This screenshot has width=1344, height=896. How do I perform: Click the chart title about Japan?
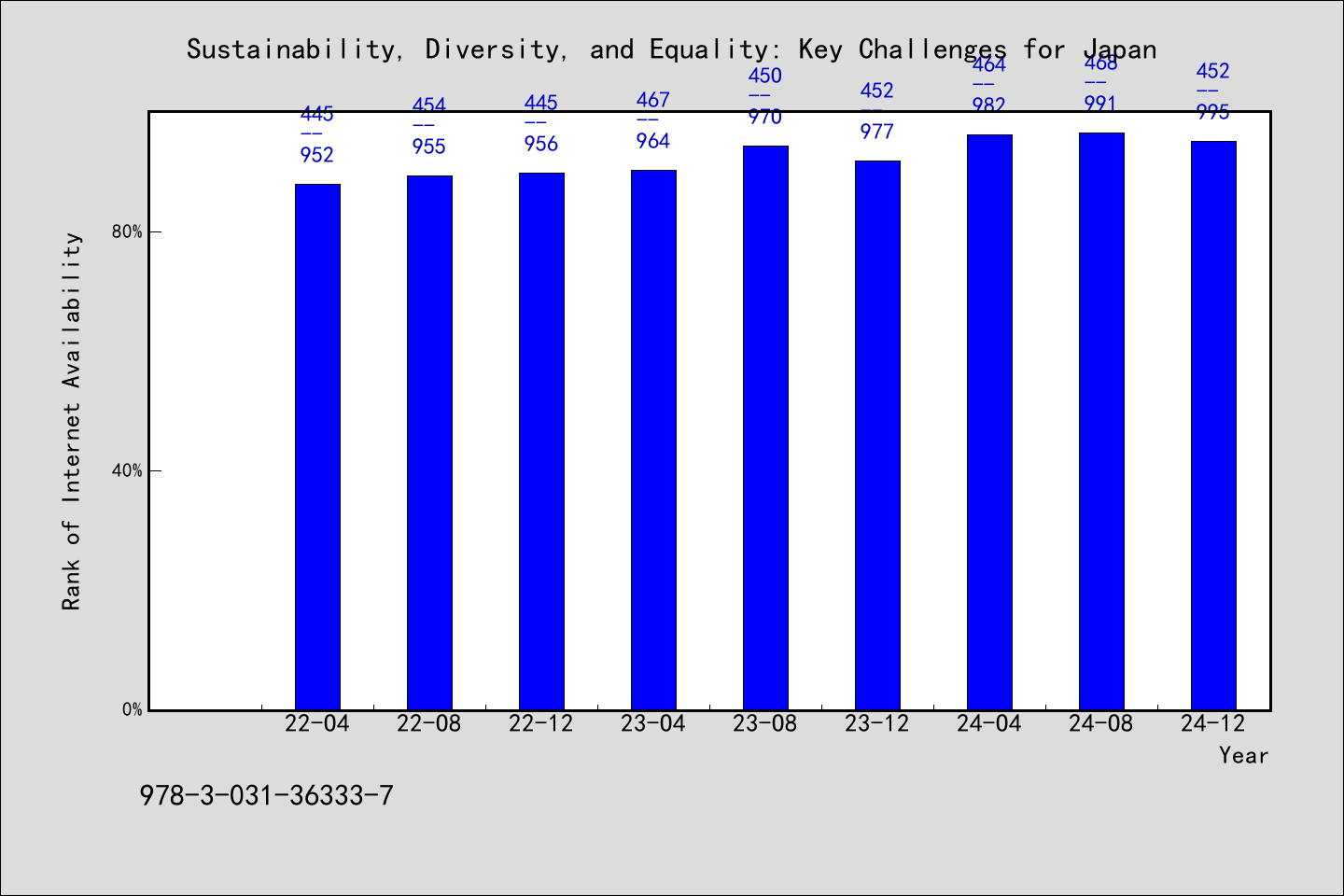coord(671,49)
